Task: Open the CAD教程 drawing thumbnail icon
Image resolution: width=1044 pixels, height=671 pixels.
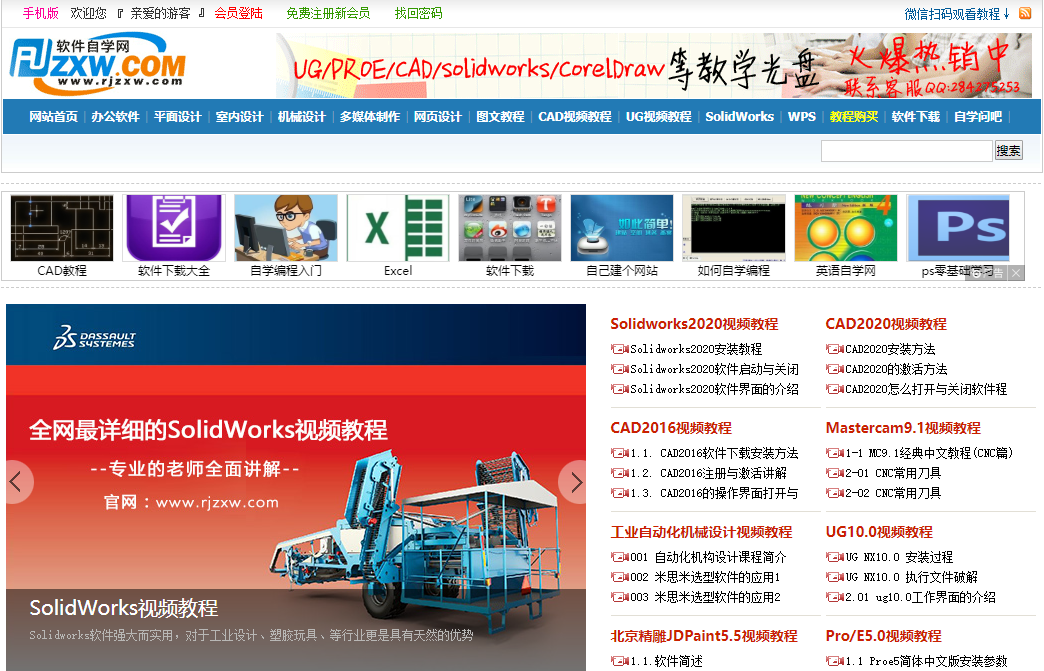Action: click(60, 228)
